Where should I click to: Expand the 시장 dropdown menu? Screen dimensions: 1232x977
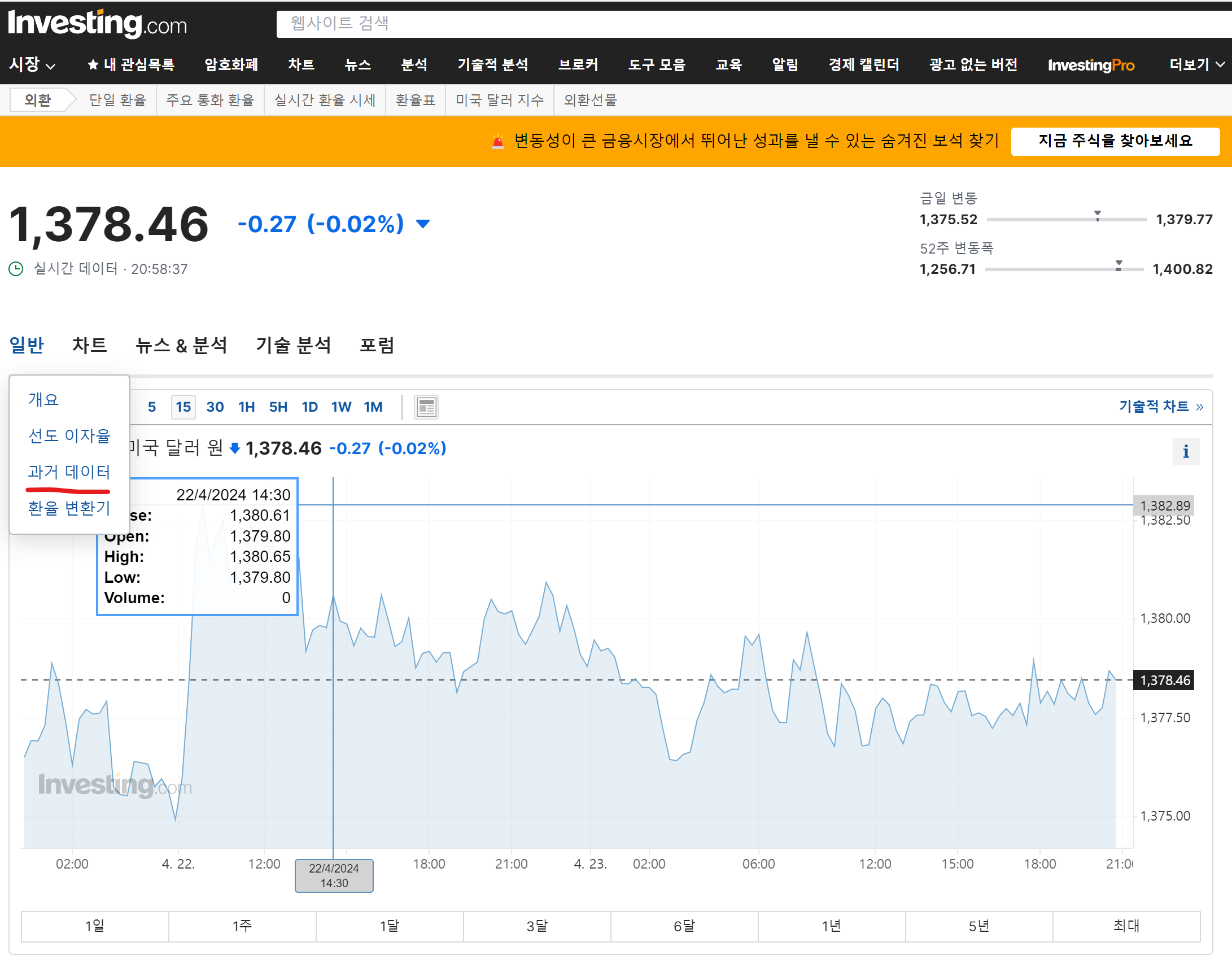pos(32,64)
